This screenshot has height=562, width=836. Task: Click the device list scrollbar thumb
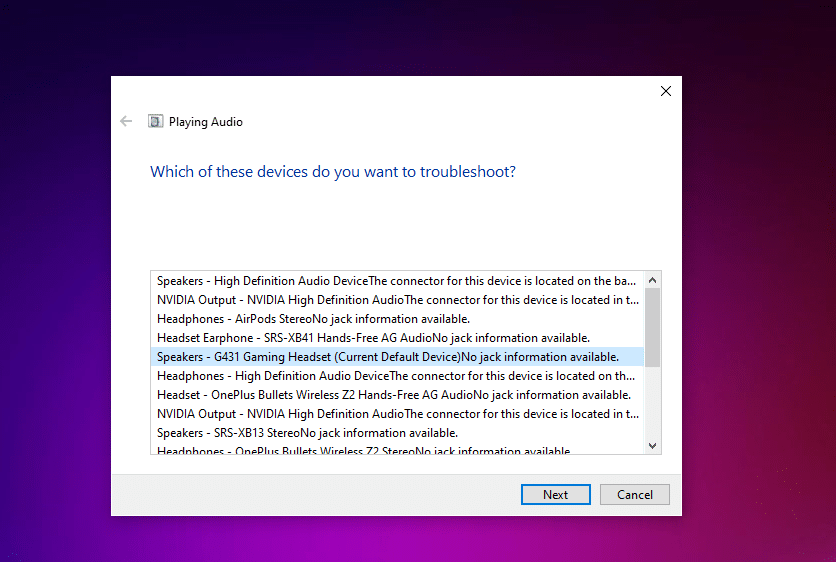pyautogui.click(x=653, y=327)
